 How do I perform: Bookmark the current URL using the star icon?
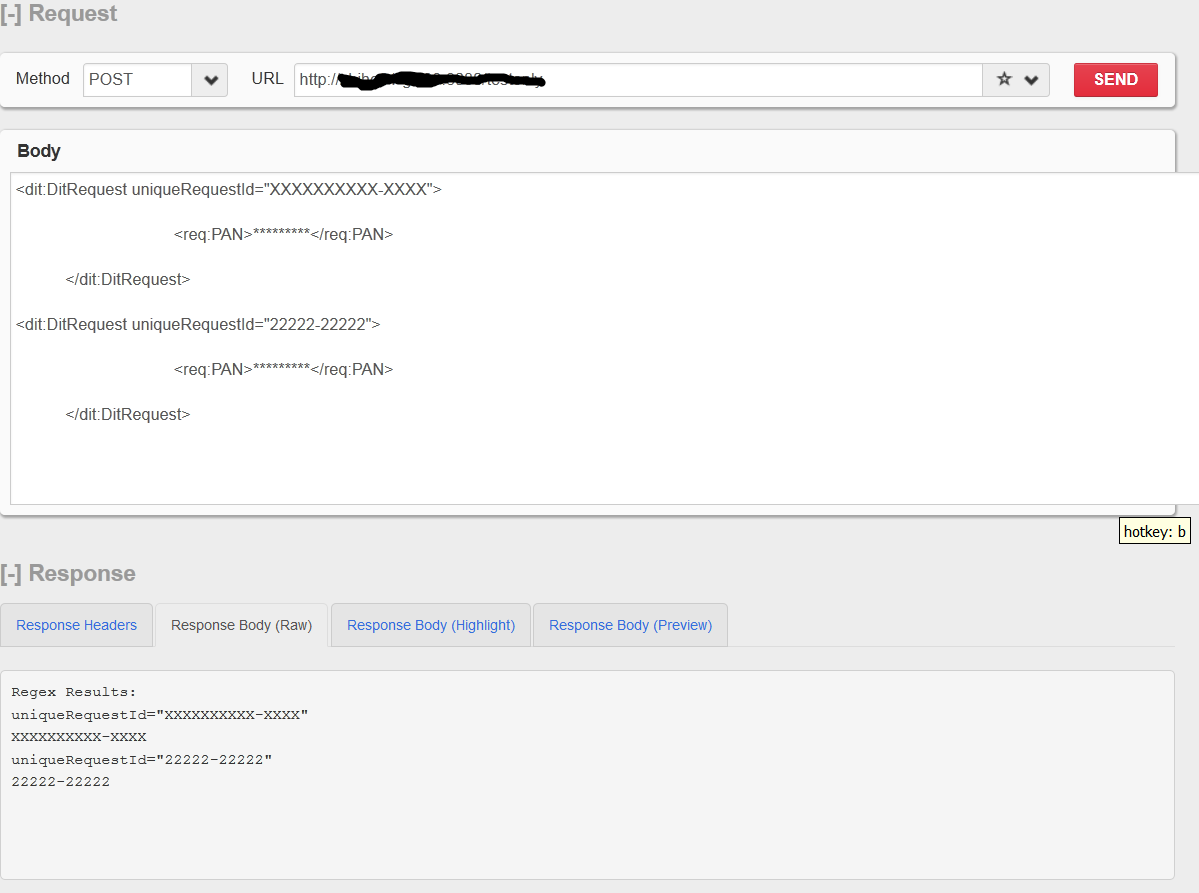point(1003,79)
